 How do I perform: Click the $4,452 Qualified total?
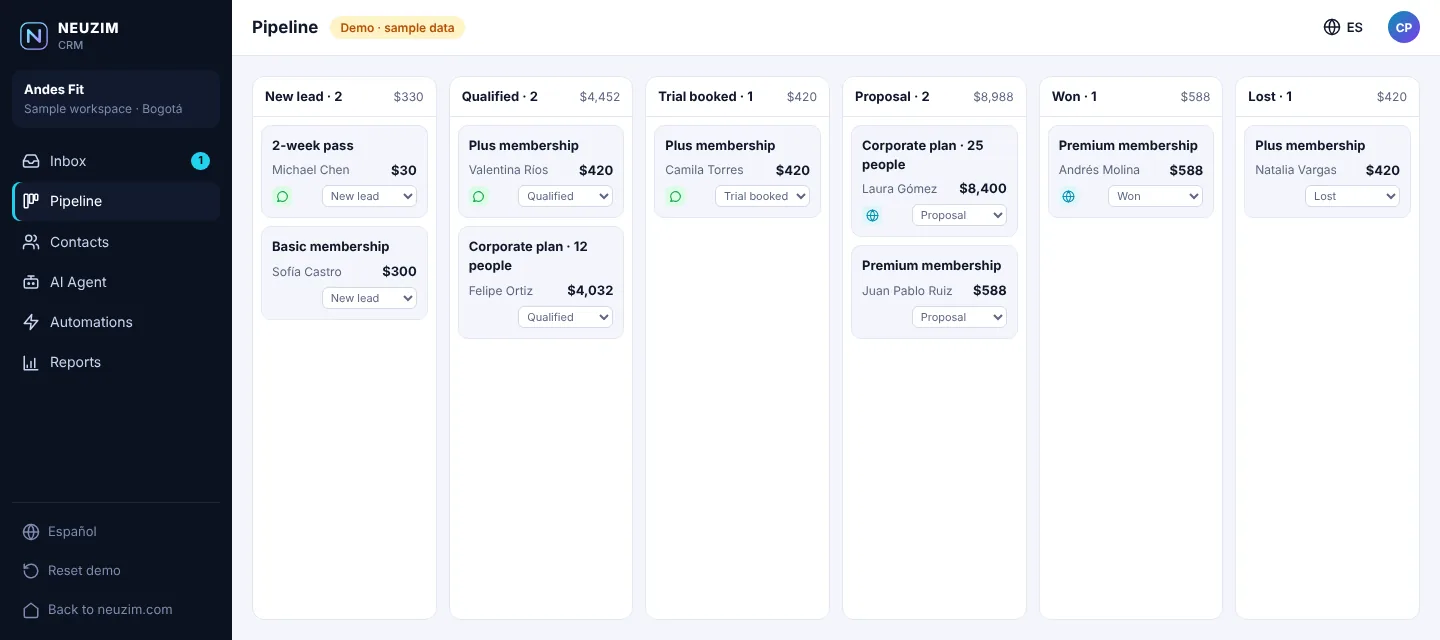(x=600, y=97)
